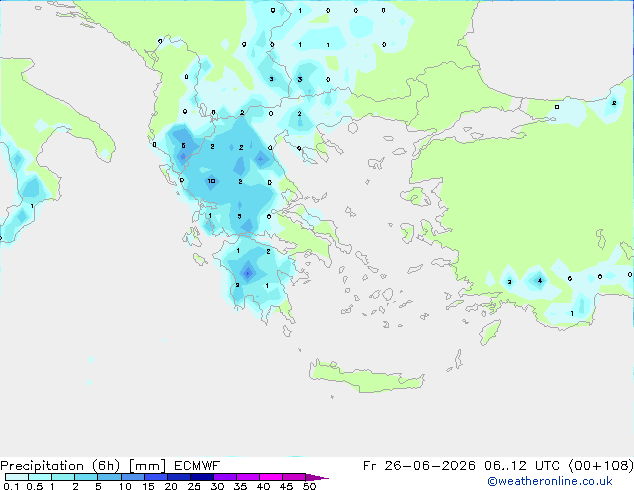634x490 pixels.
Task: Pick the legend swatch between 10 and 15
Action: (x=133, y=477)
